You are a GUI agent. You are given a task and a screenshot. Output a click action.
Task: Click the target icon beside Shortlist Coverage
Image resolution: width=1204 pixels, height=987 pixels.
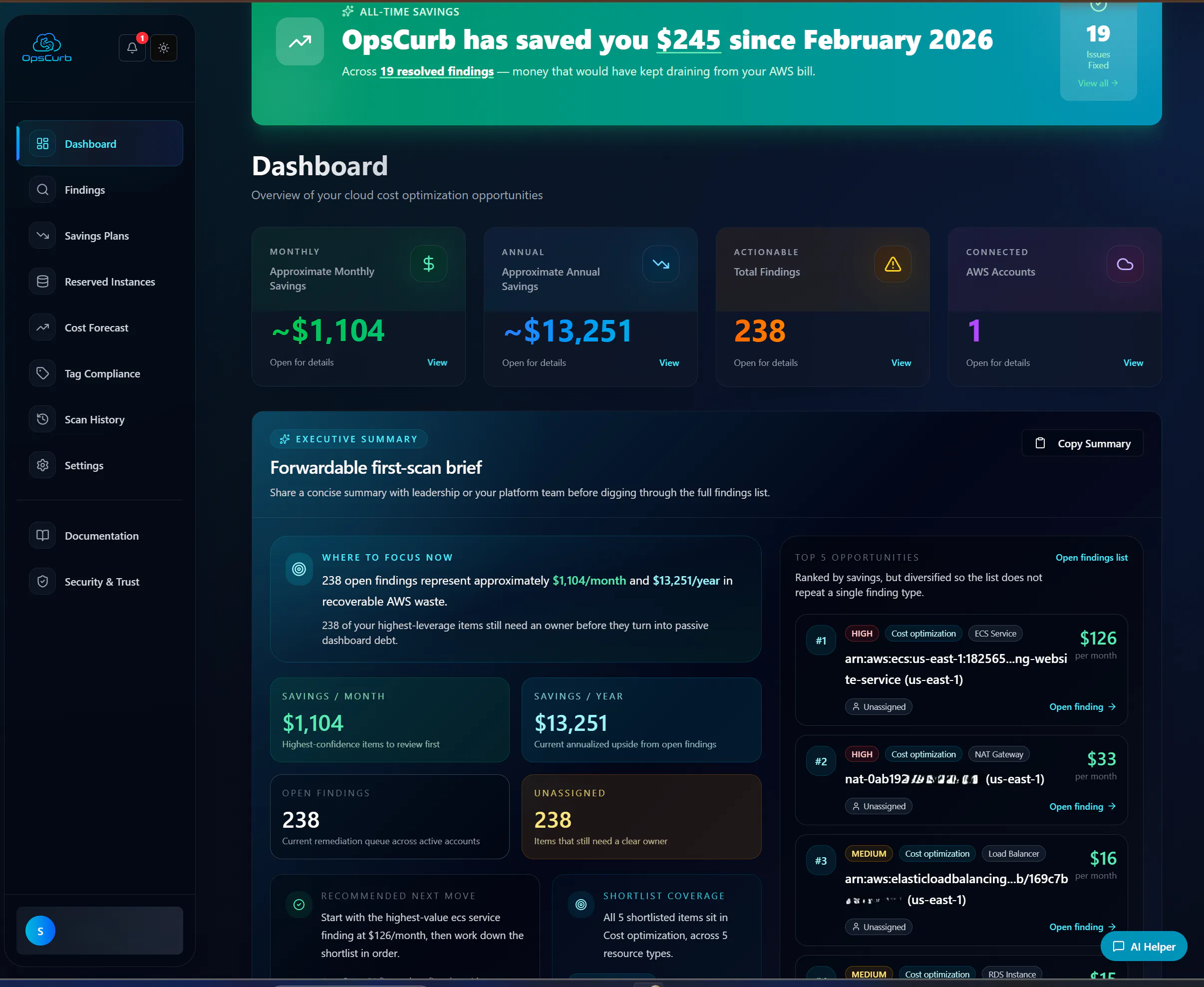click(581, 905)
